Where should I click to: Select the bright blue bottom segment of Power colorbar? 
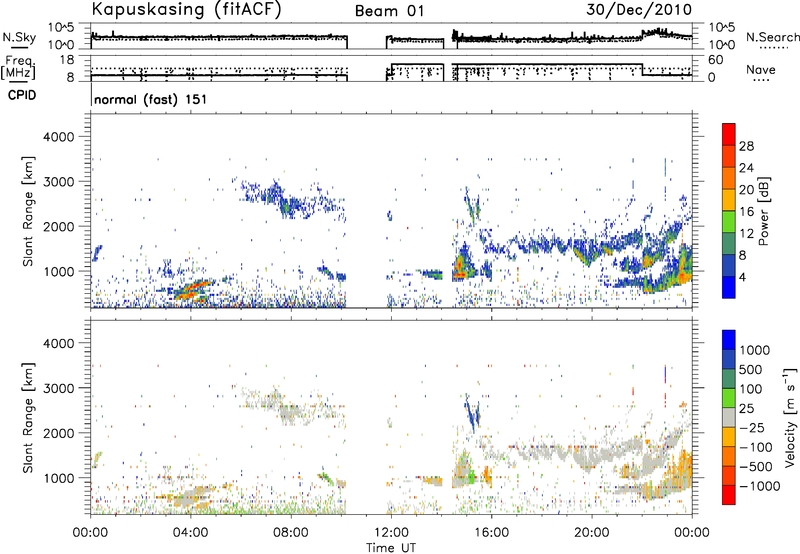pos(729,287)
